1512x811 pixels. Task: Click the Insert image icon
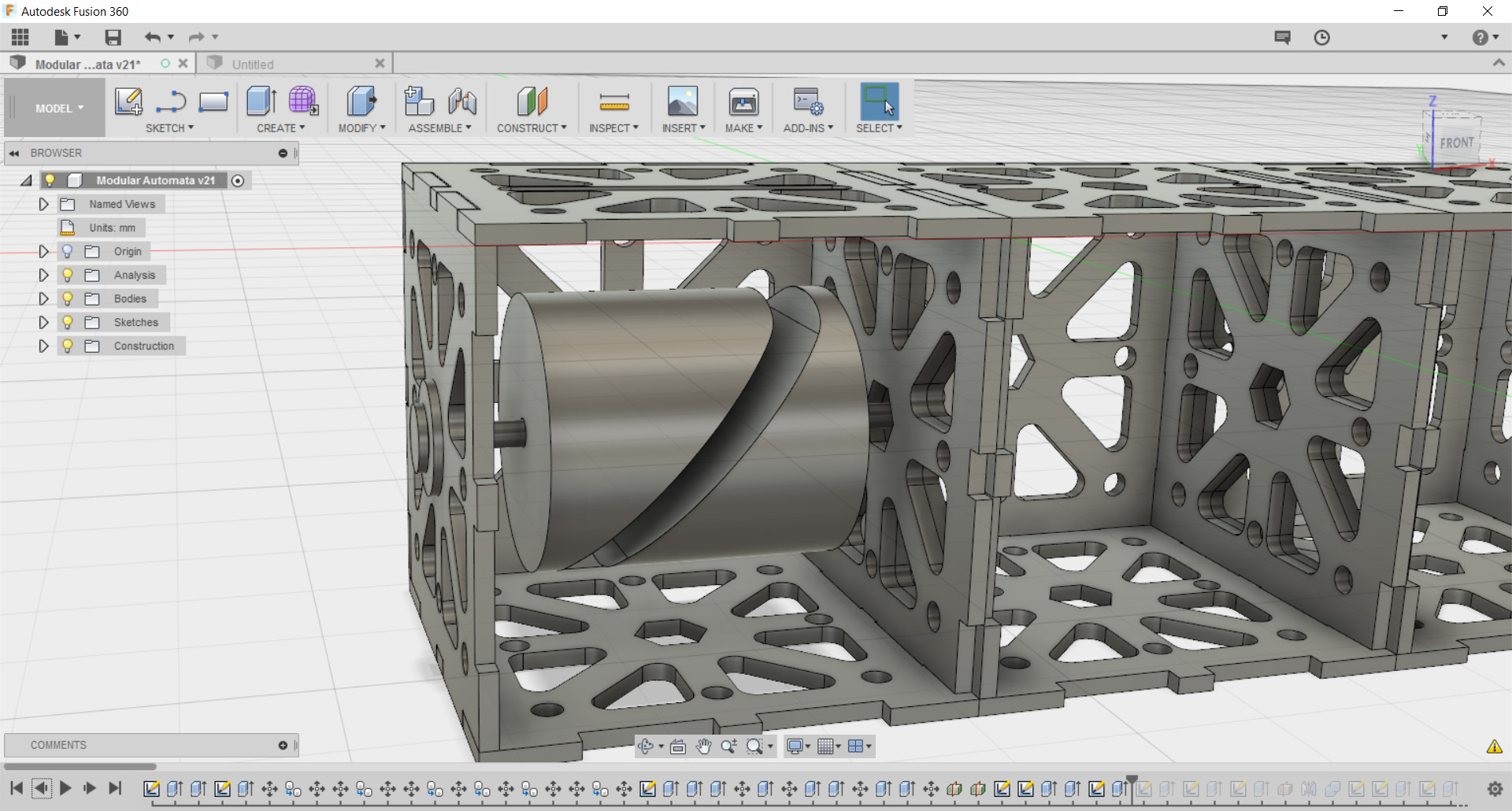click(683, 102)
